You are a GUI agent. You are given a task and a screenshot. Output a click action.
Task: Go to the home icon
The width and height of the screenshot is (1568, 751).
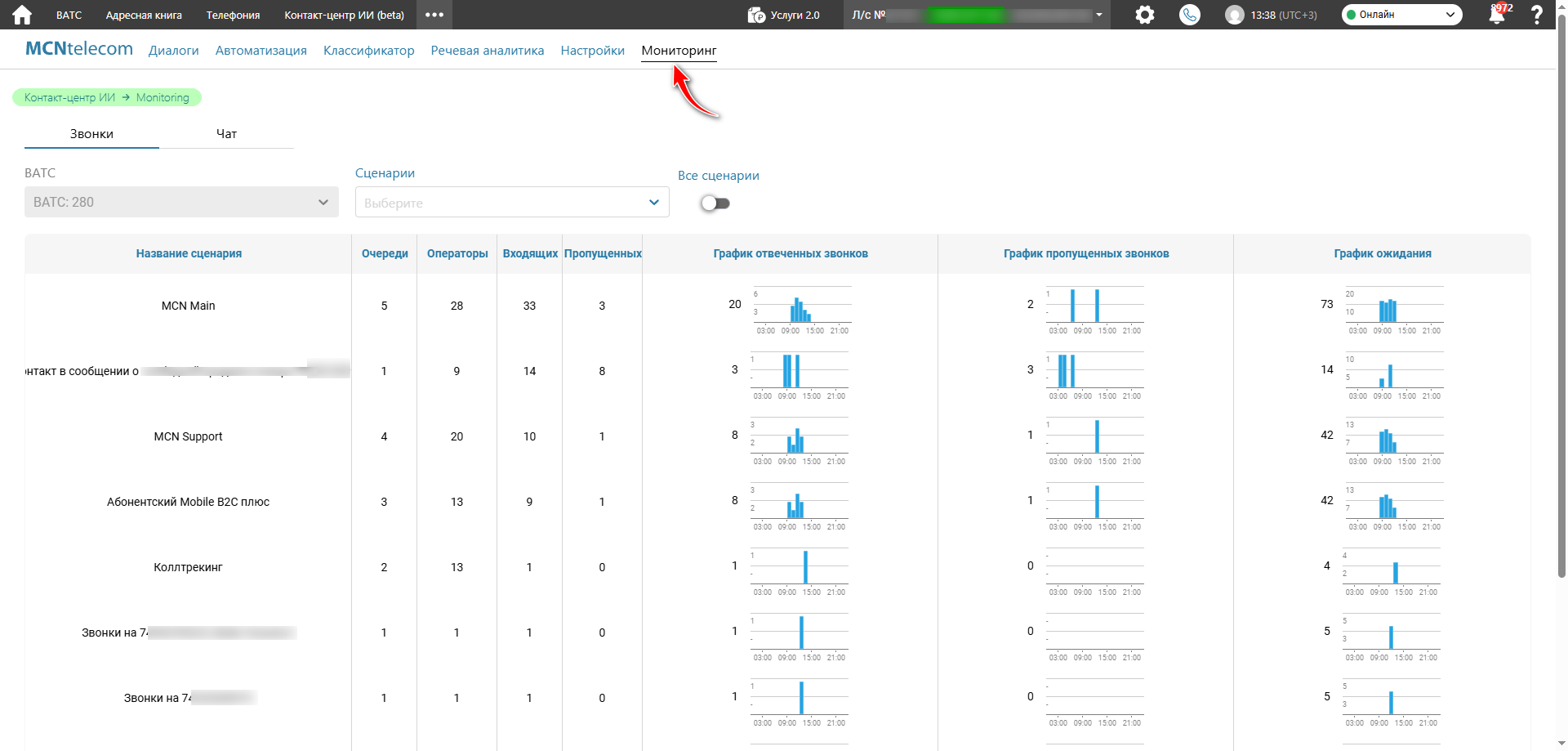(22, 15)
